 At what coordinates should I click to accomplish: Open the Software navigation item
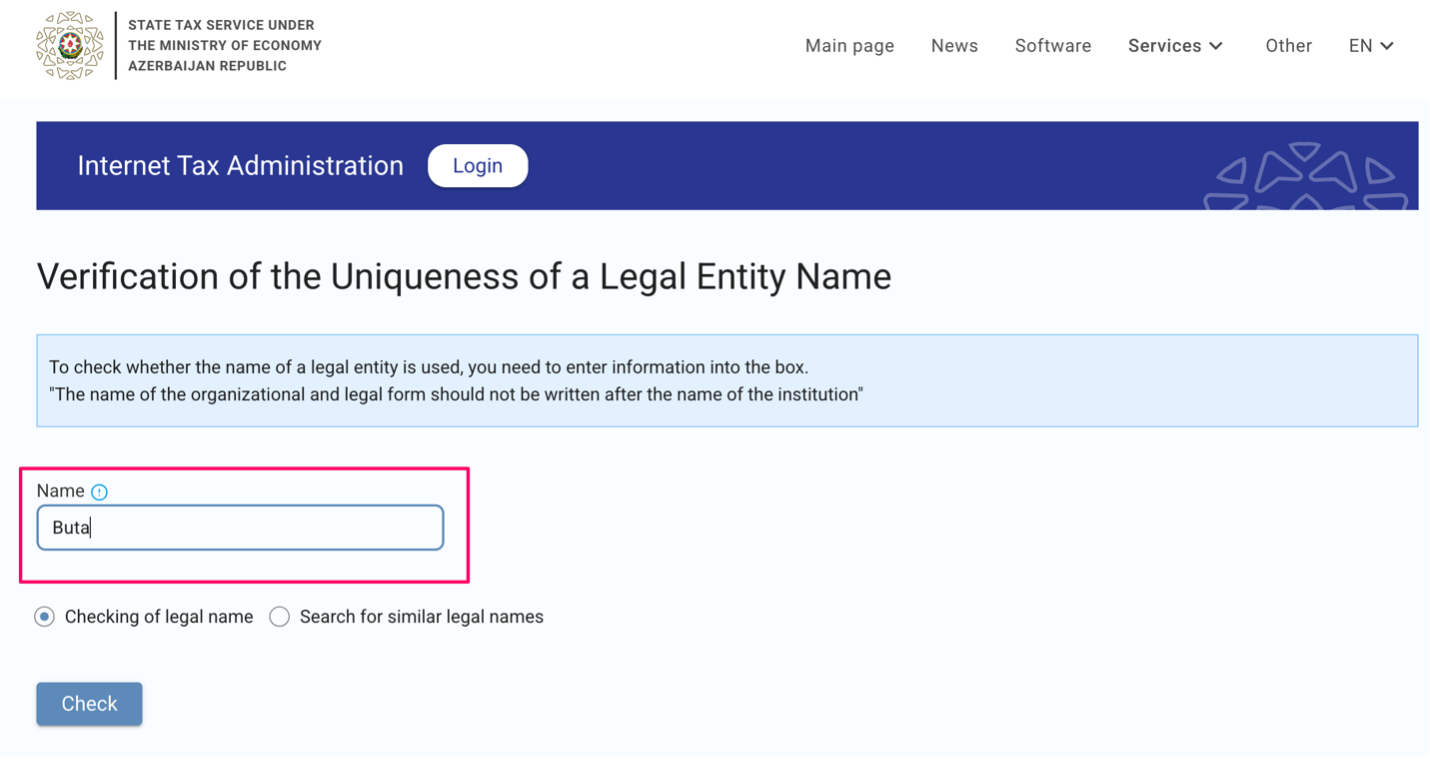tap(1052, 46)
